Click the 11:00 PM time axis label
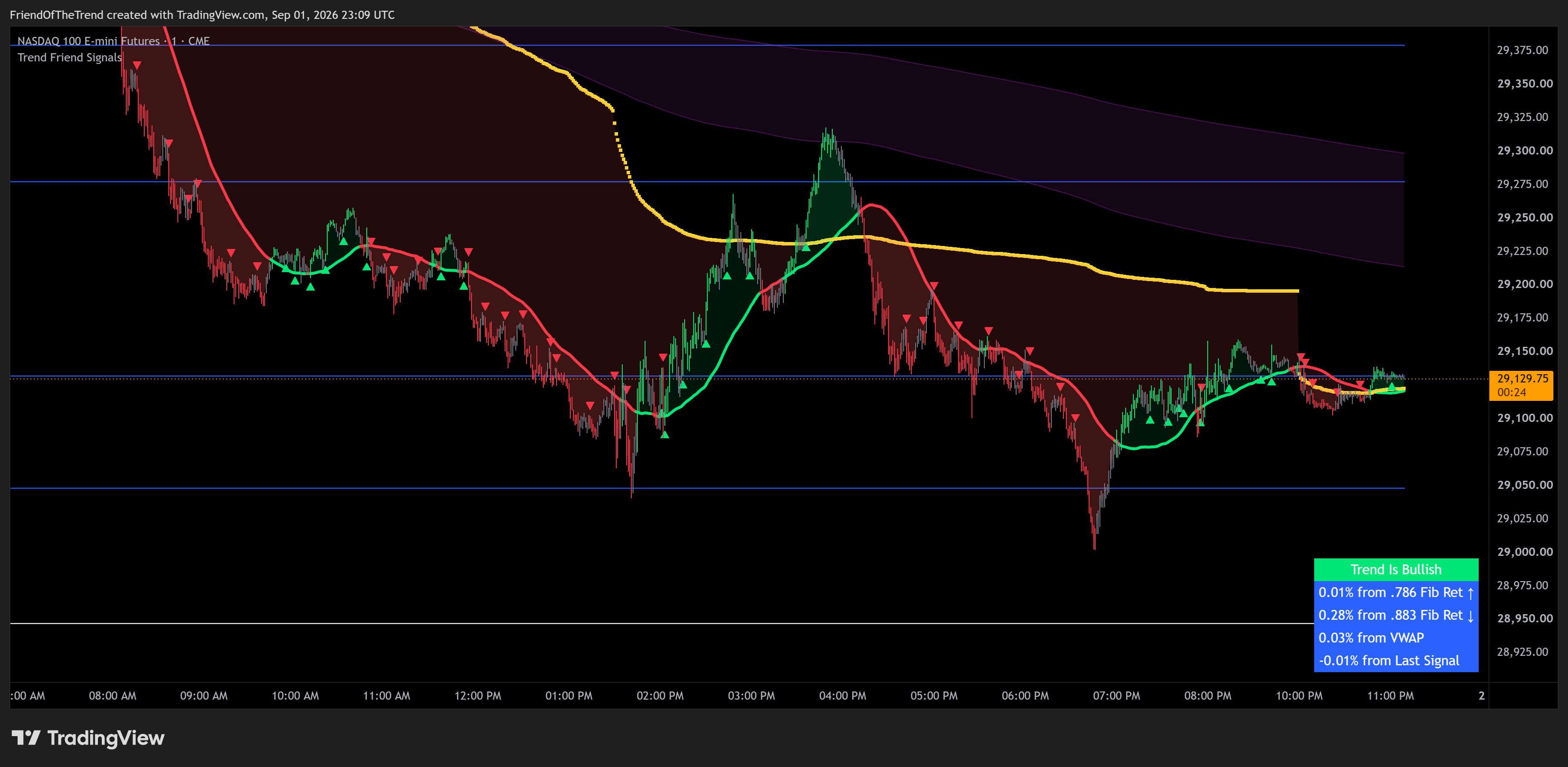 click(1390, 696)
